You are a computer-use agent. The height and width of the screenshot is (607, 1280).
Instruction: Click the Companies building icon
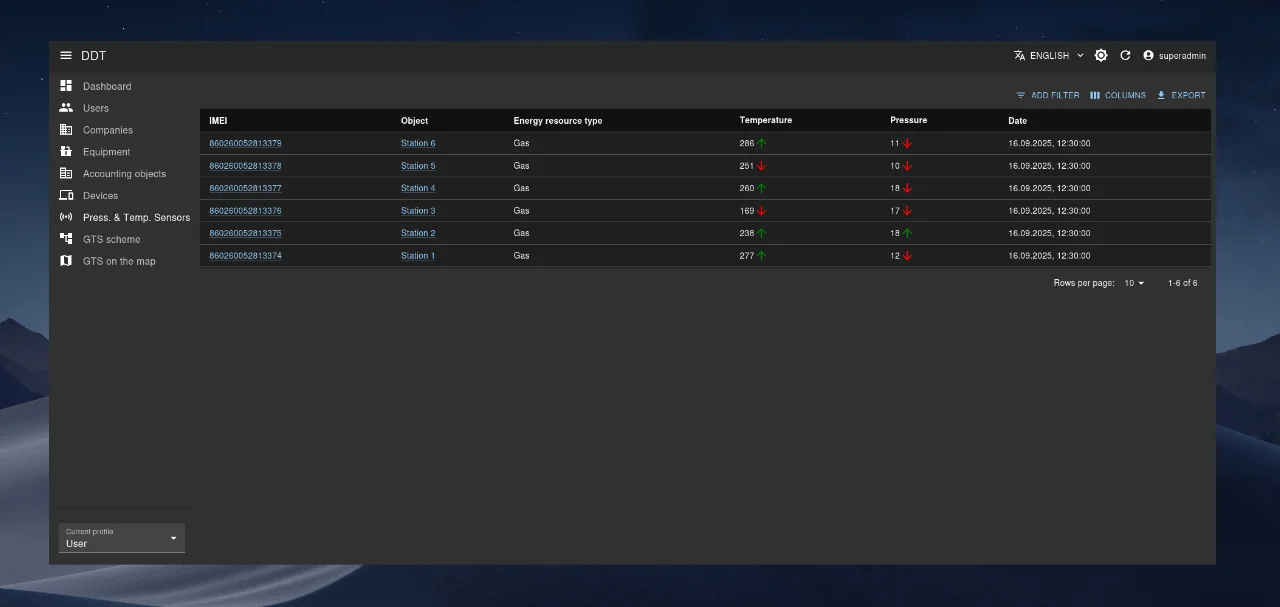point(66,130)
